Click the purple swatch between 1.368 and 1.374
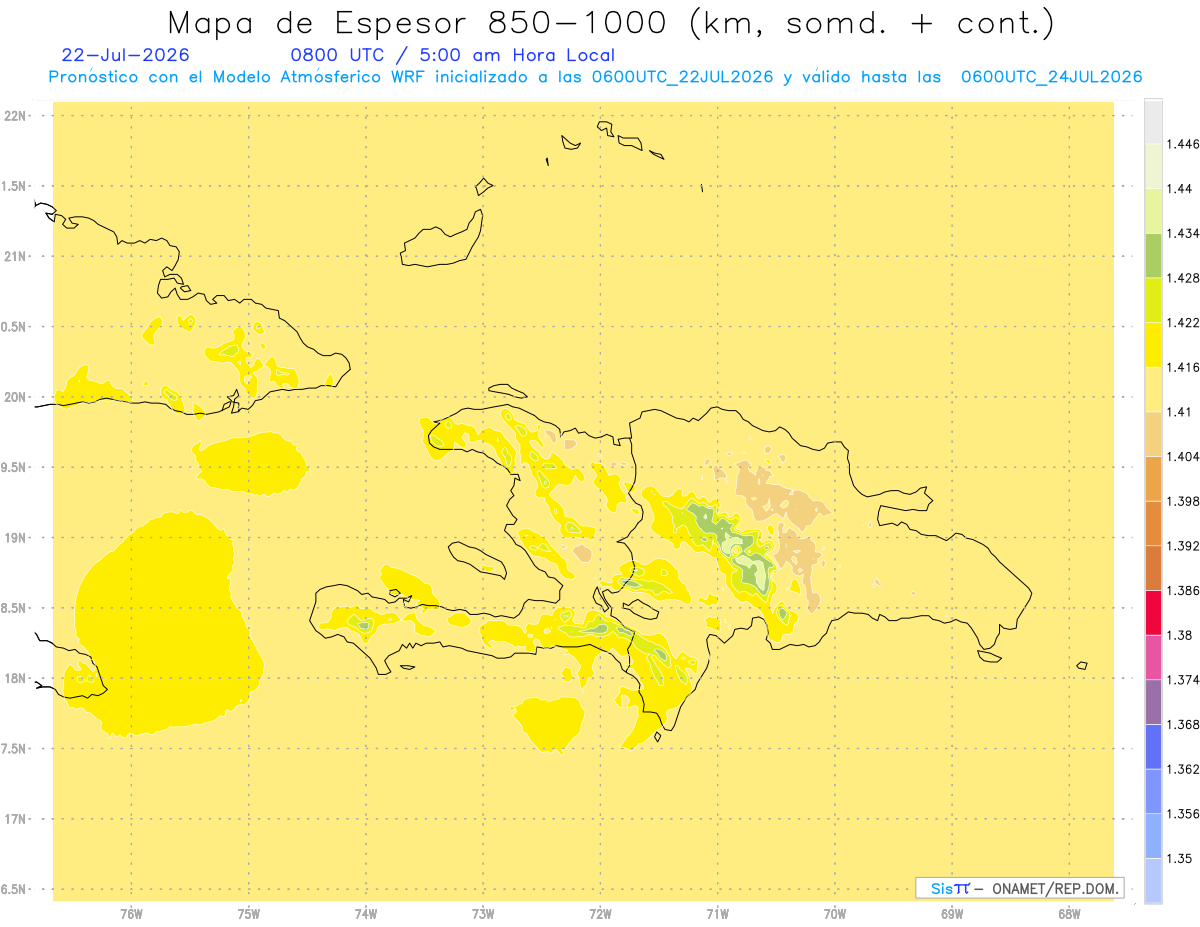This screenshot has height=927, width=1200. (1153, 701)
